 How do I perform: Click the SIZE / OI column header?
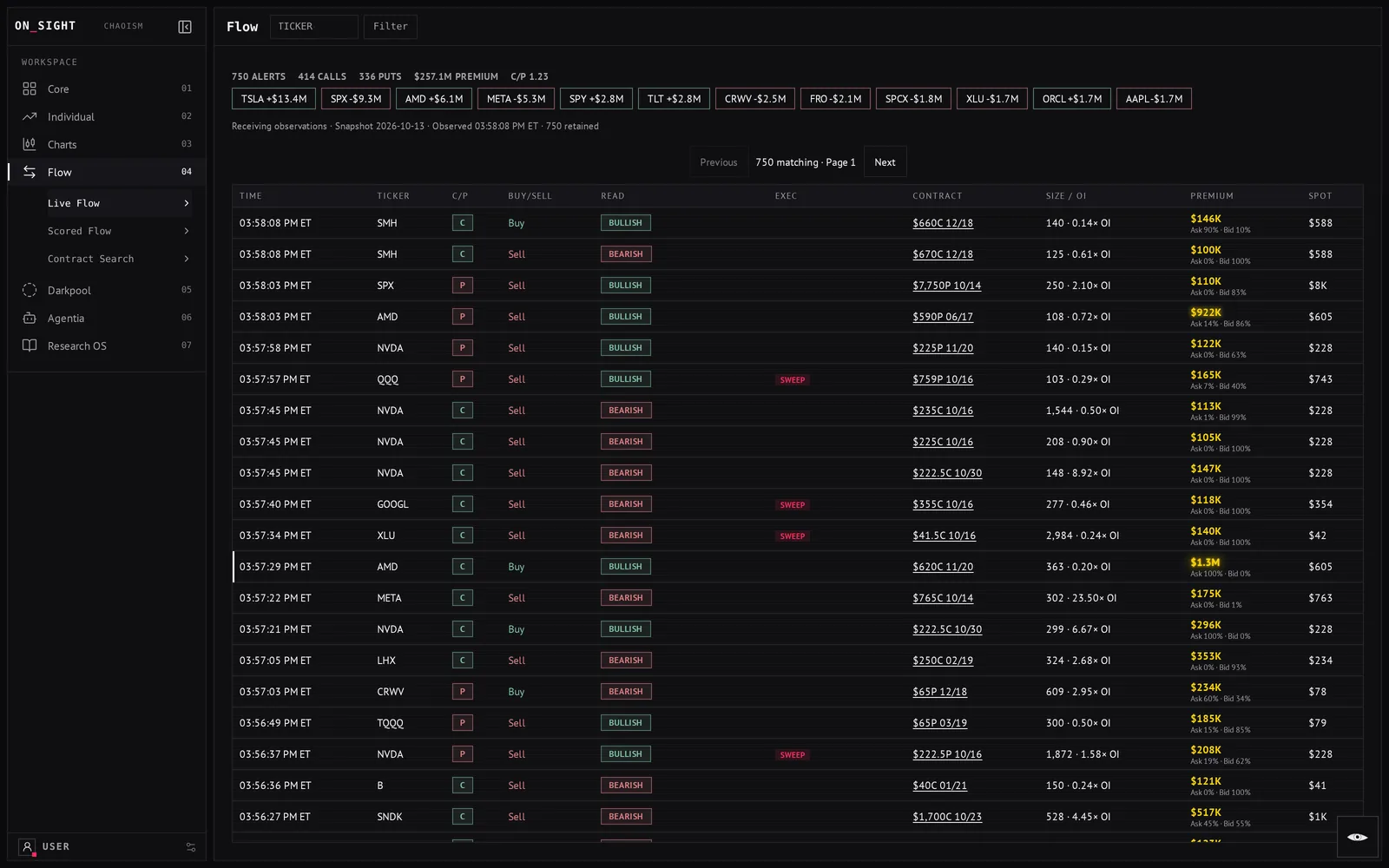[1066, 196]
